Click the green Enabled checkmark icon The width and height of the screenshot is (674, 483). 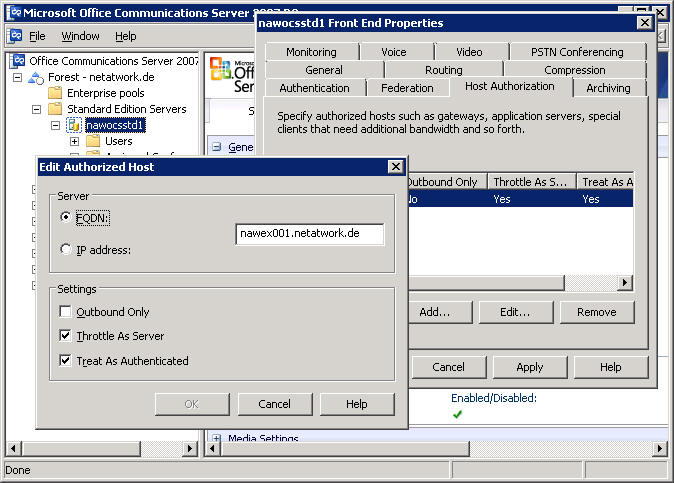(457, 414)
